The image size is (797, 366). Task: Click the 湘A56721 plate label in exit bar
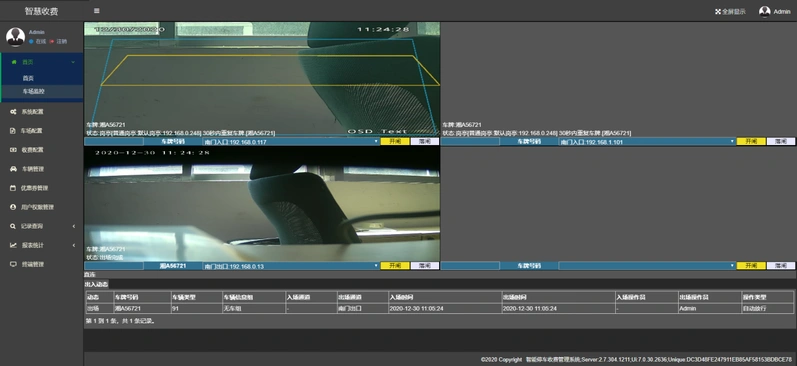(173, 266)
